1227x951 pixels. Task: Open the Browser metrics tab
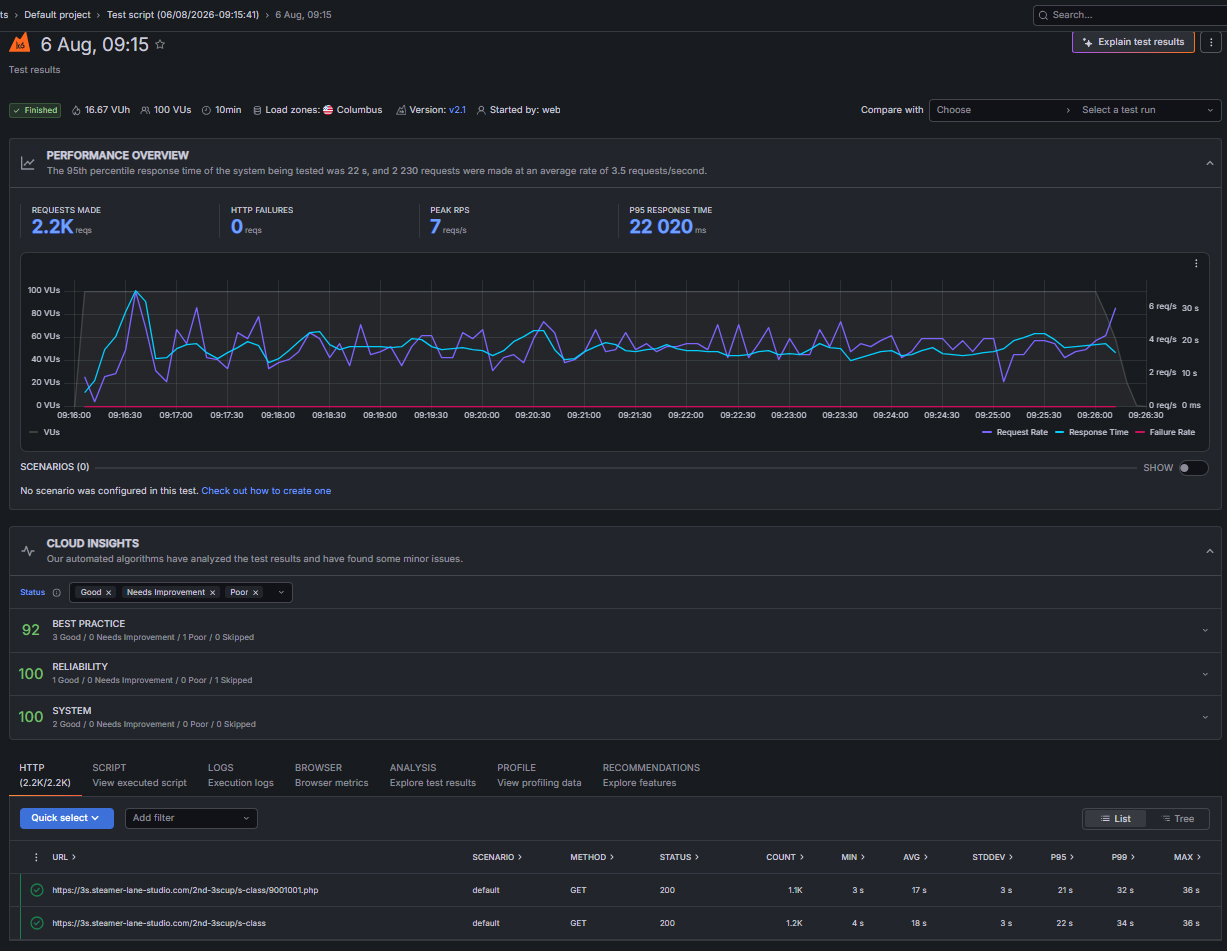point(331,775)
